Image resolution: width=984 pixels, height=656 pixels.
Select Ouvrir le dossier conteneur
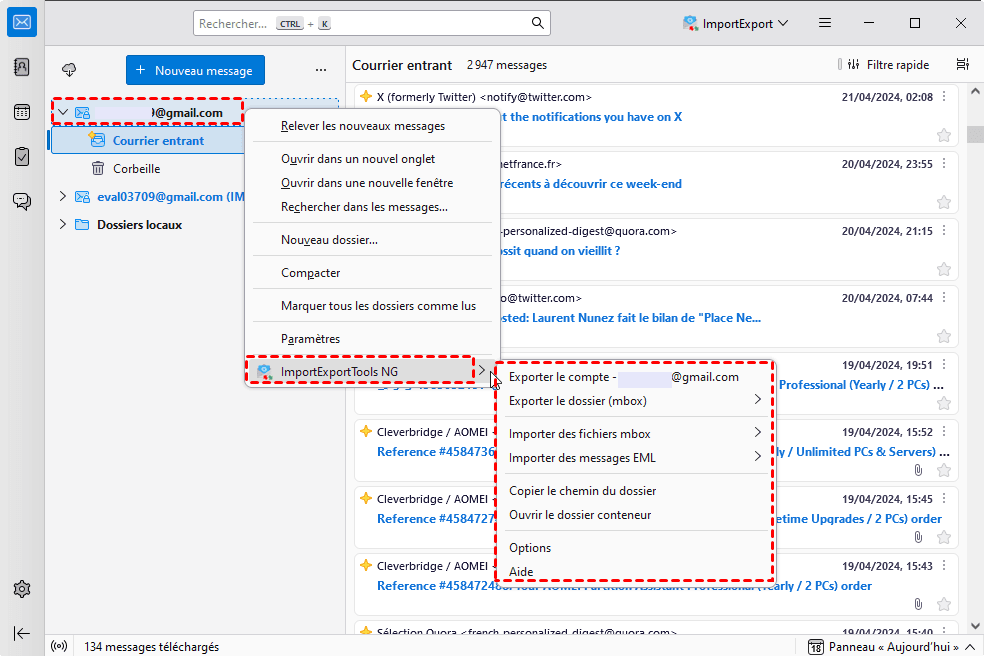click(x=634, y=515)
